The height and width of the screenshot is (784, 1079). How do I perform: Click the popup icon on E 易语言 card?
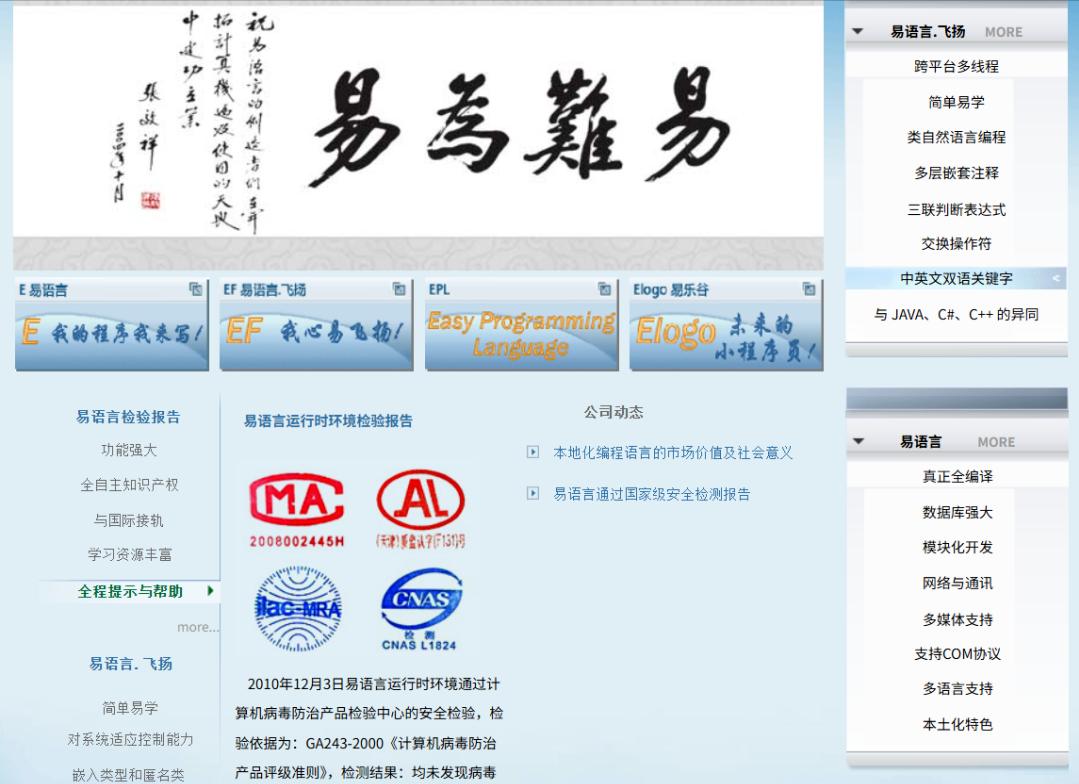pyautogui.click(x=196, y=289)
